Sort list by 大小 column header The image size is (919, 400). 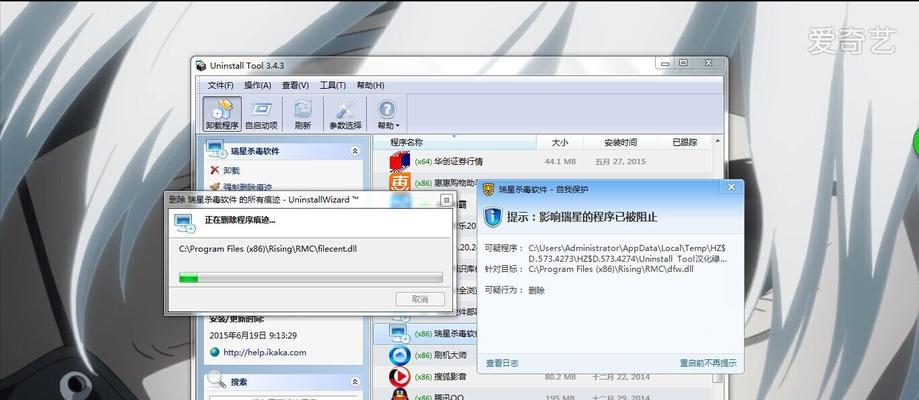click(560, 143)
